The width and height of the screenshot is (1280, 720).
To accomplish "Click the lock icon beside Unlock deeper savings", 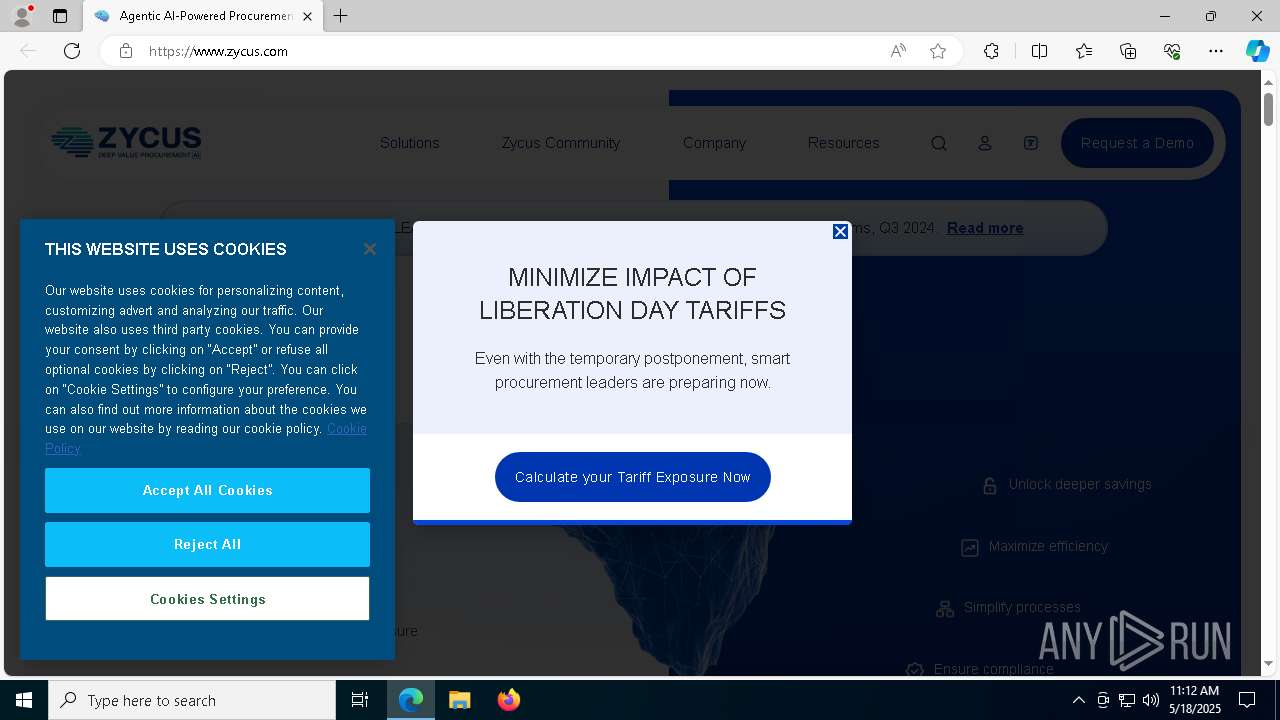I will 989,485.
